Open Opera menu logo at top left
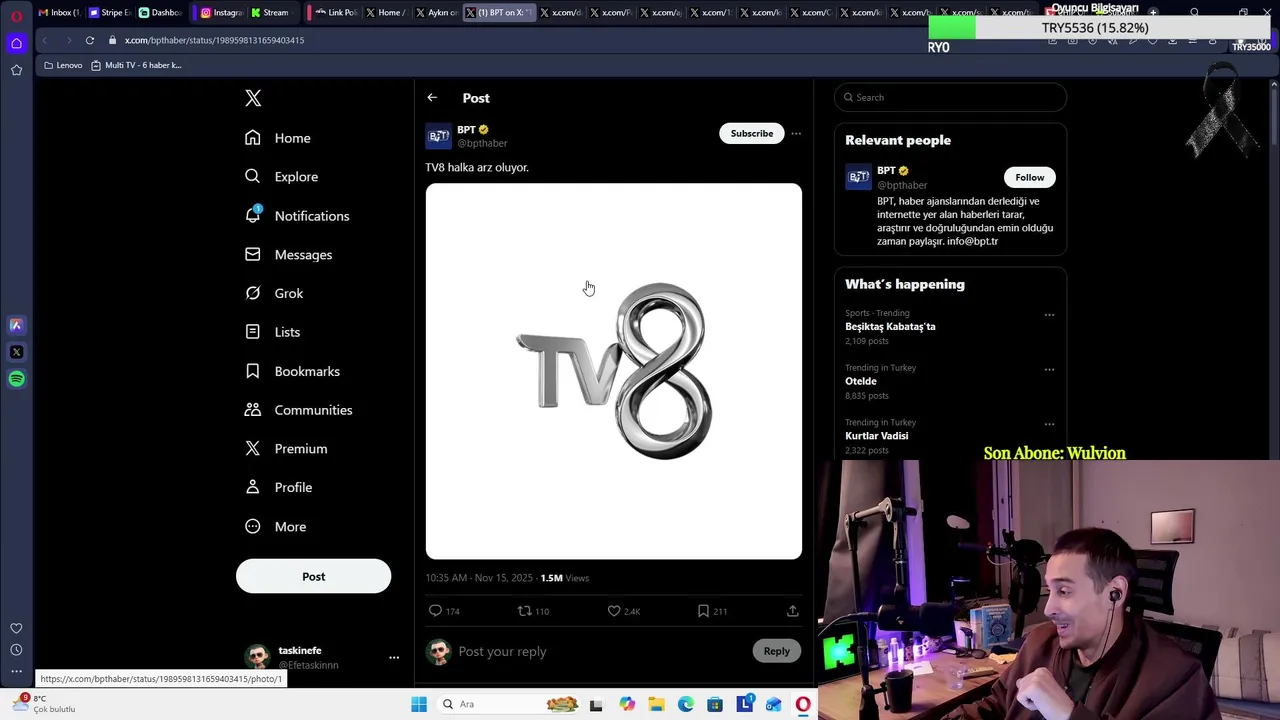 click(x=16, y=15)
